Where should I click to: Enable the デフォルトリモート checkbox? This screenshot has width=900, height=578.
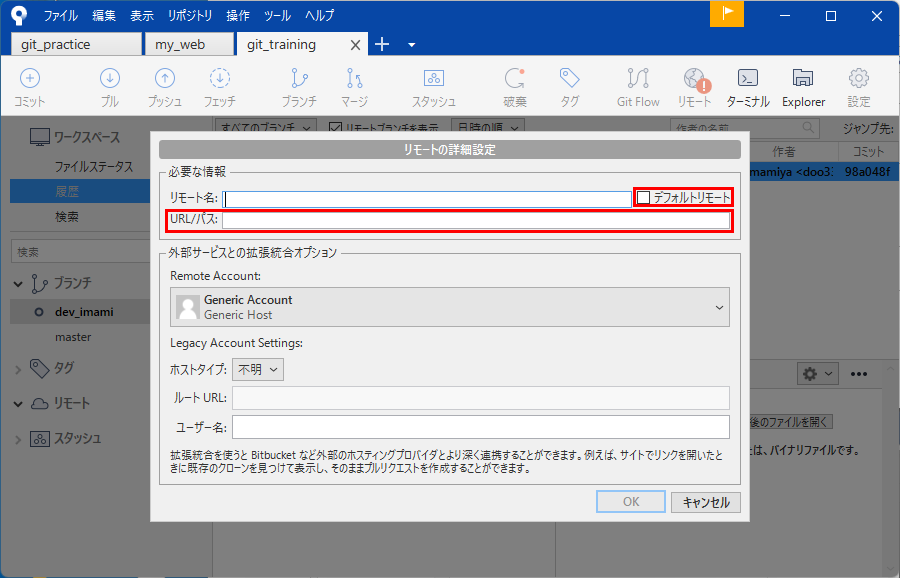coord(645,198)
